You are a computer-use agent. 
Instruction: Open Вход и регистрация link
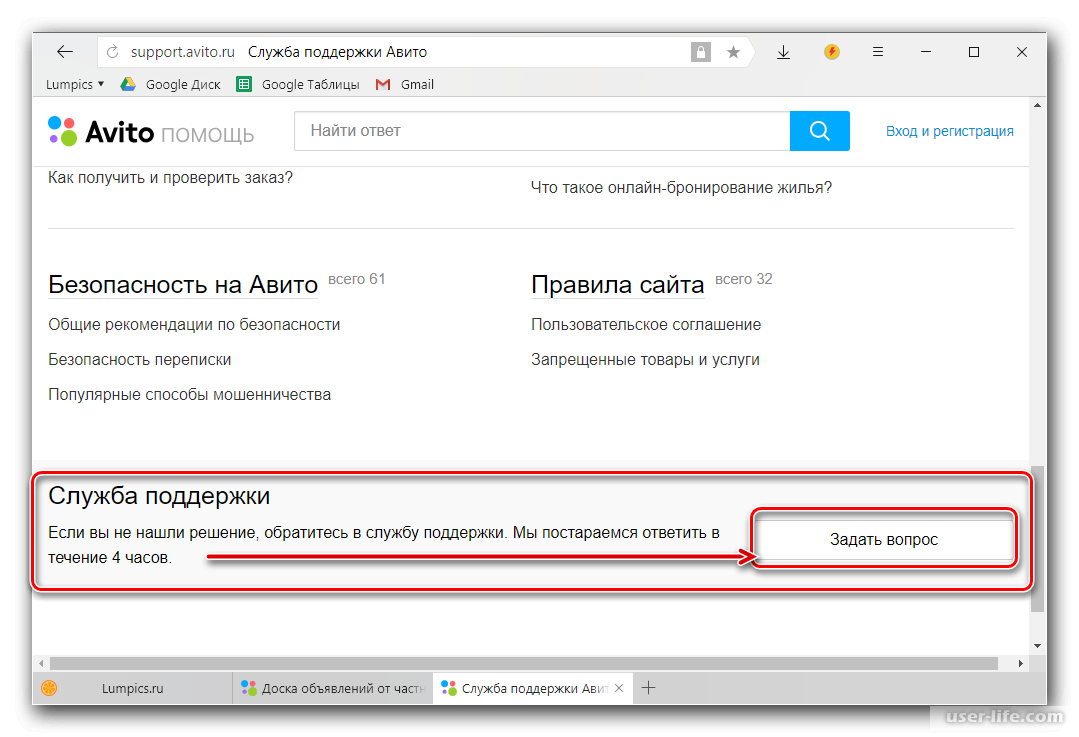(949, 131)
